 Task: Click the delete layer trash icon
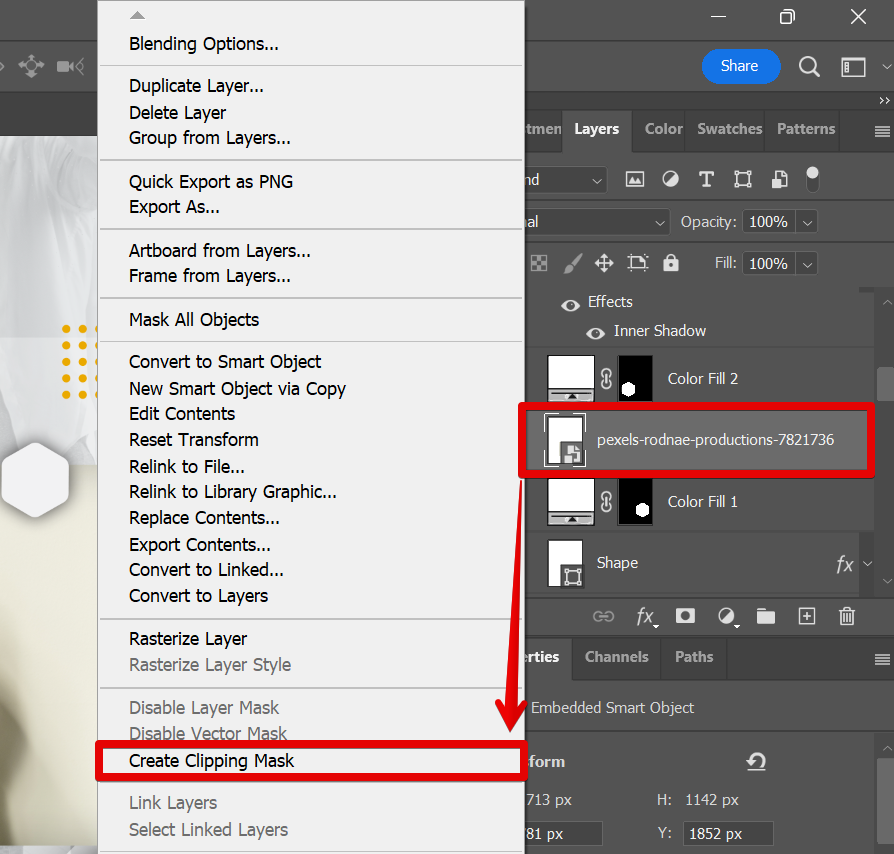click(847, 617)
